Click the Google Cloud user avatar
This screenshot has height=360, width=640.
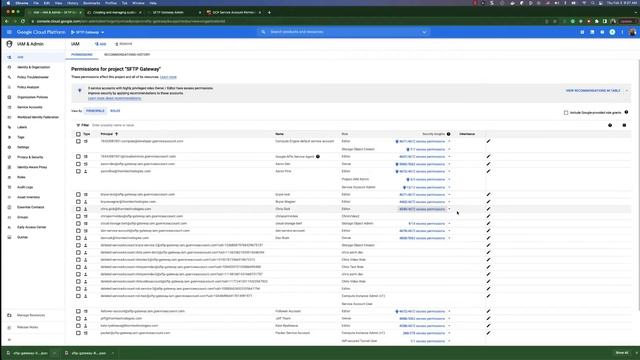tap(632, 32)
